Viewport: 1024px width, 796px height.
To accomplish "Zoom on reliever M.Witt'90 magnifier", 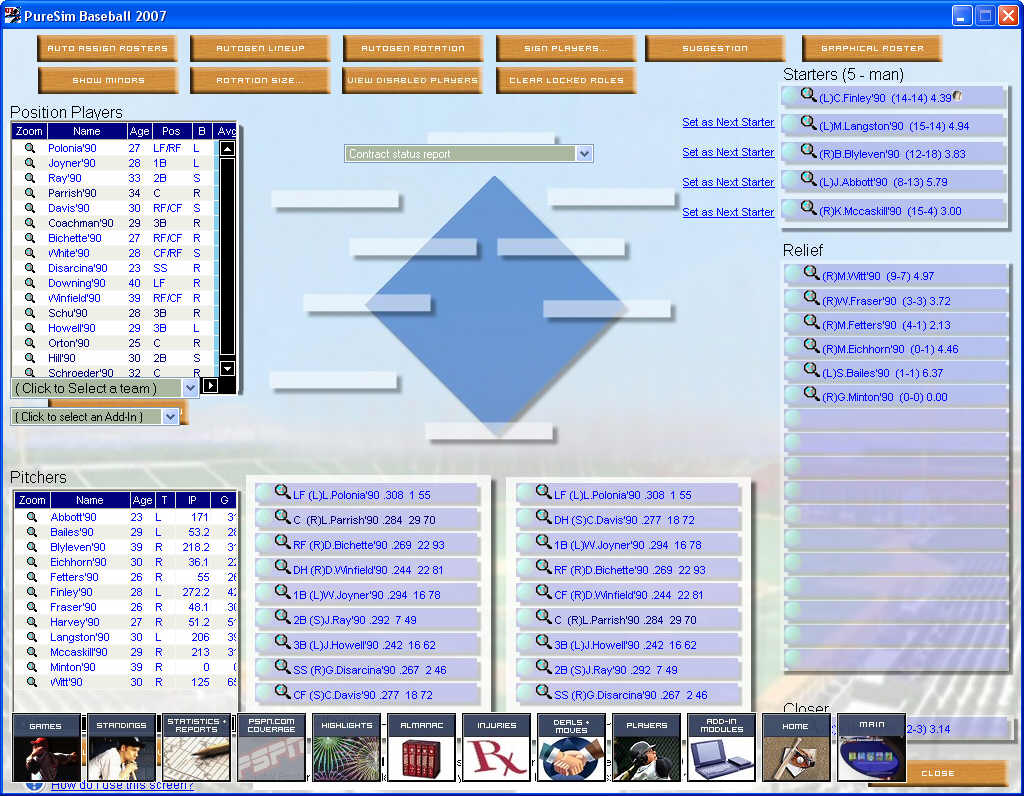I will coord(811,273).
